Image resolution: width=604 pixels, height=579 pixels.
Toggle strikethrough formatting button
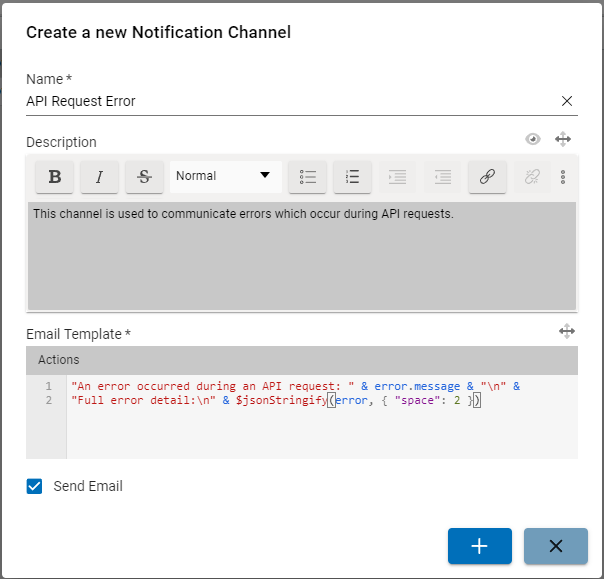tap(144, 177)
